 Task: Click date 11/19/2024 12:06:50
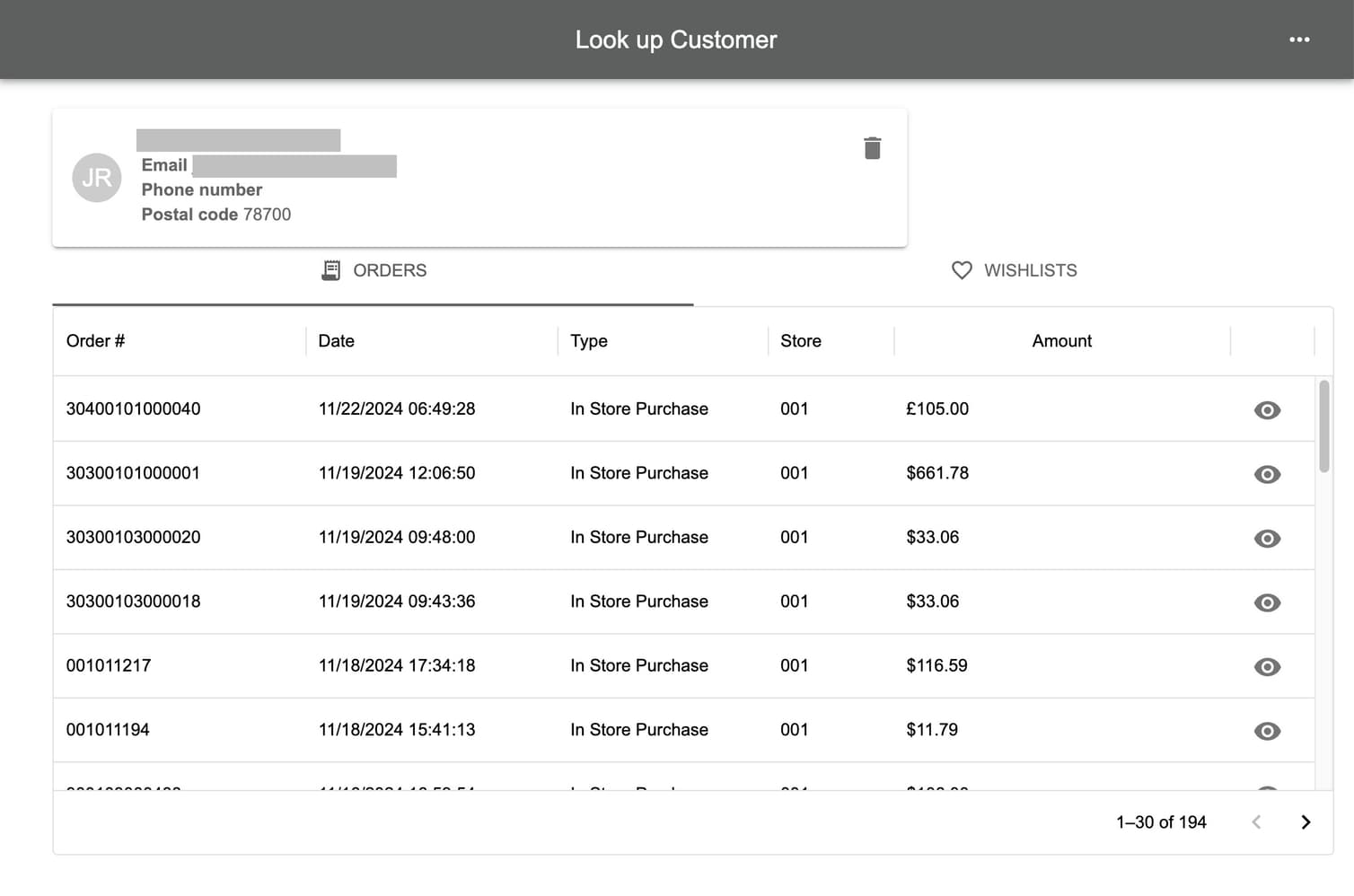397,473
